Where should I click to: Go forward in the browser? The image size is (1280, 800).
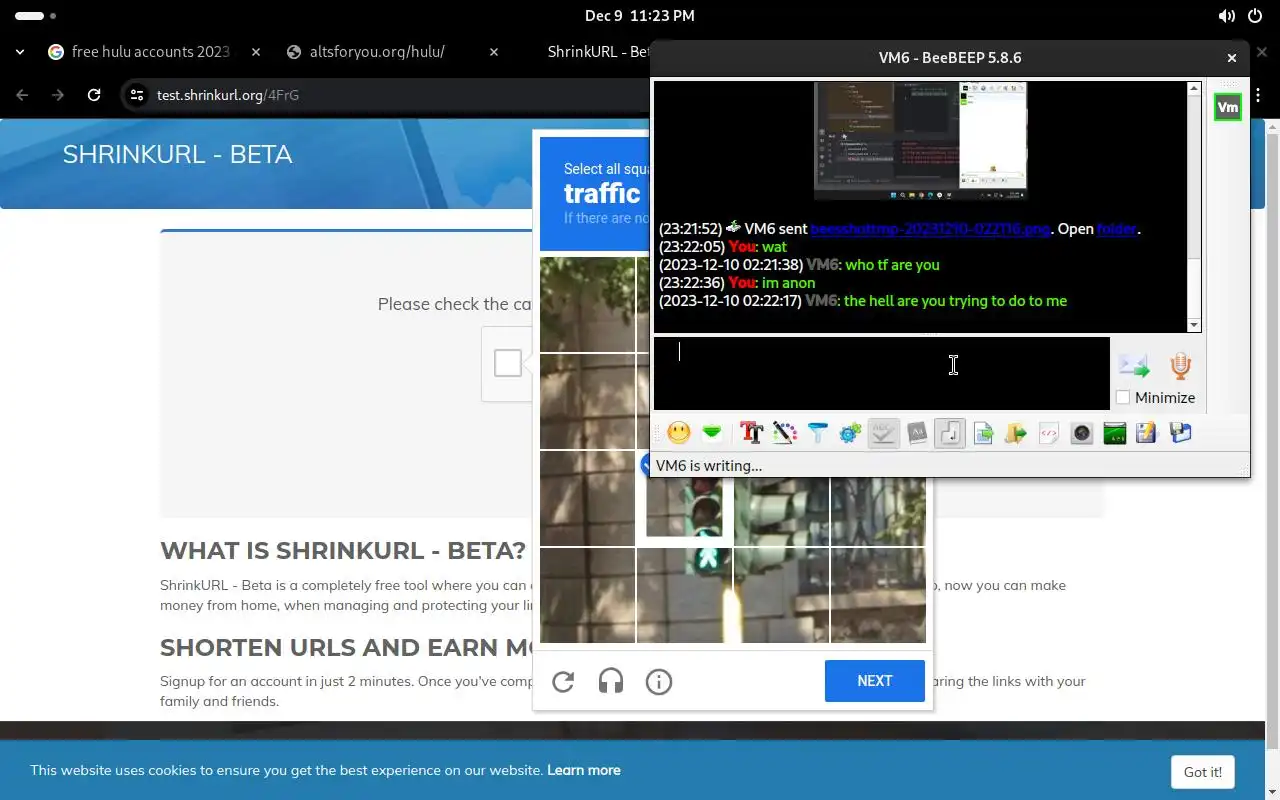[58, 95]
